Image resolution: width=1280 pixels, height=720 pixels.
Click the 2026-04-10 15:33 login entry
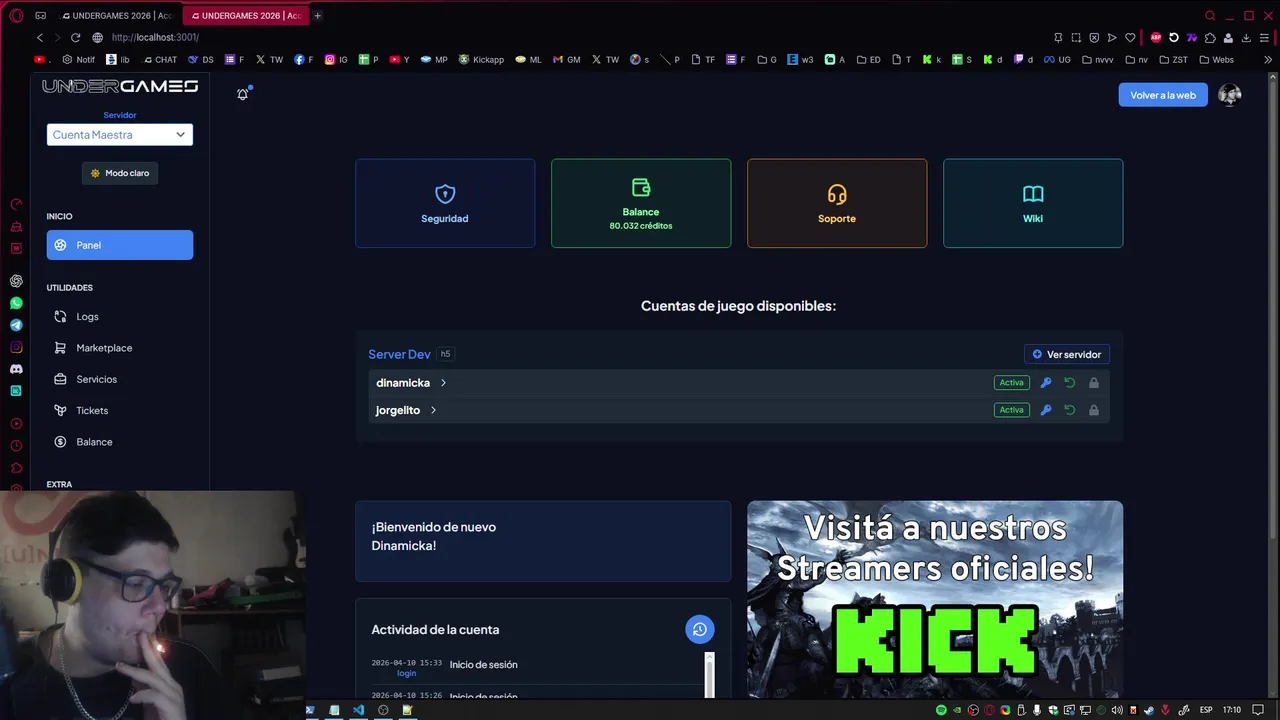[539, 668]
